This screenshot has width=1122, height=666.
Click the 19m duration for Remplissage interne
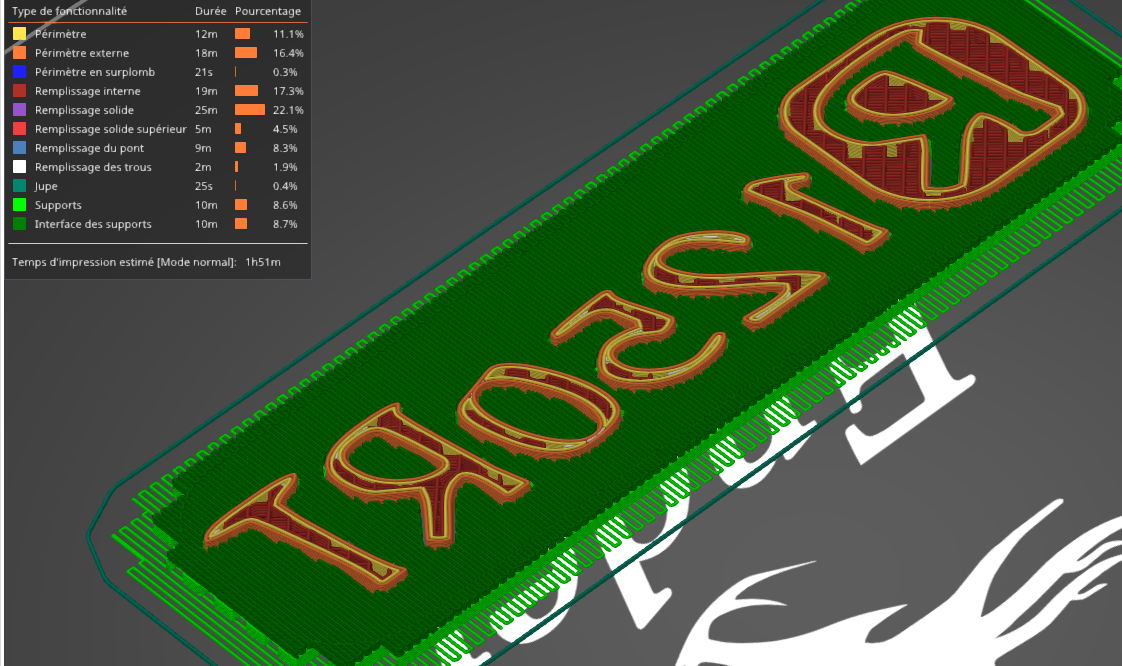tap(206, 91)
